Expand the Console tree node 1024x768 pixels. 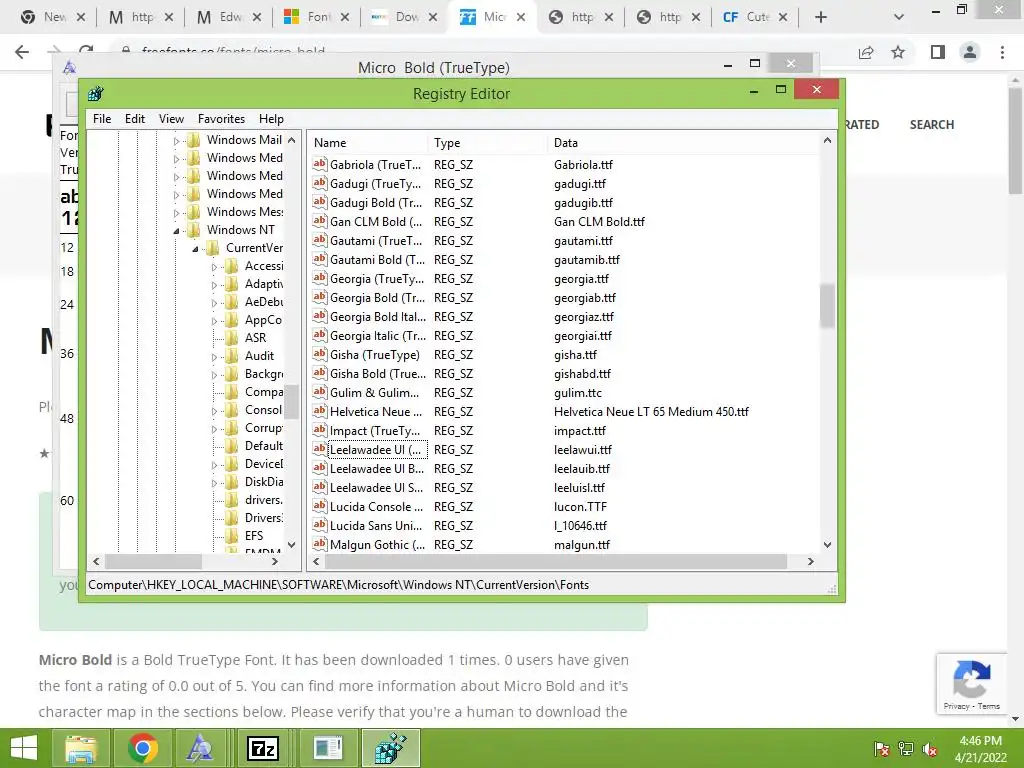[214, 411]
